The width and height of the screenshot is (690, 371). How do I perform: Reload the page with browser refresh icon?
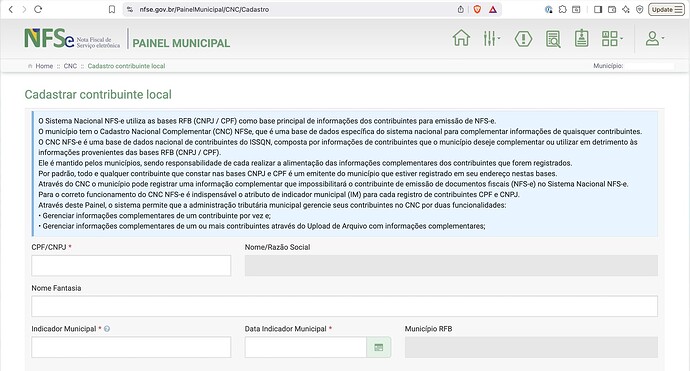[38, 9]
